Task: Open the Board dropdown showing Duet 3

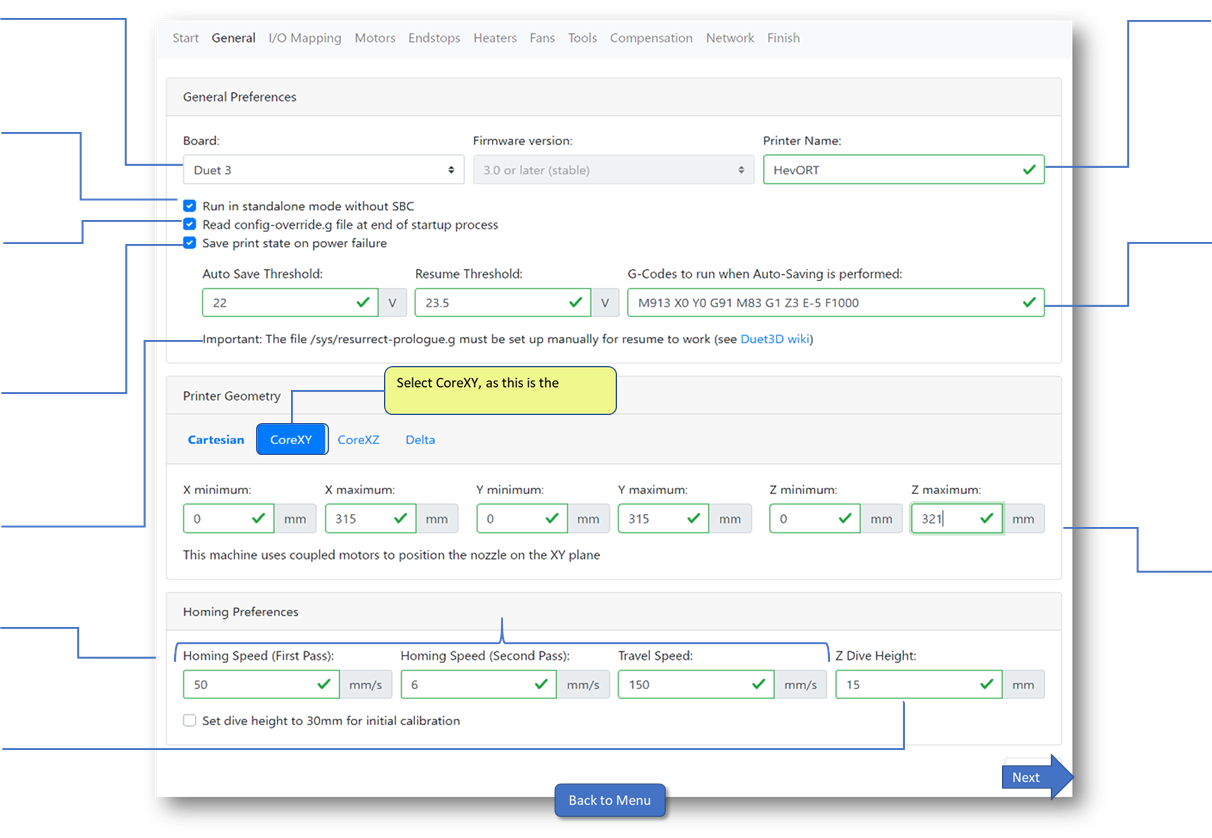Action: [323, 170]
